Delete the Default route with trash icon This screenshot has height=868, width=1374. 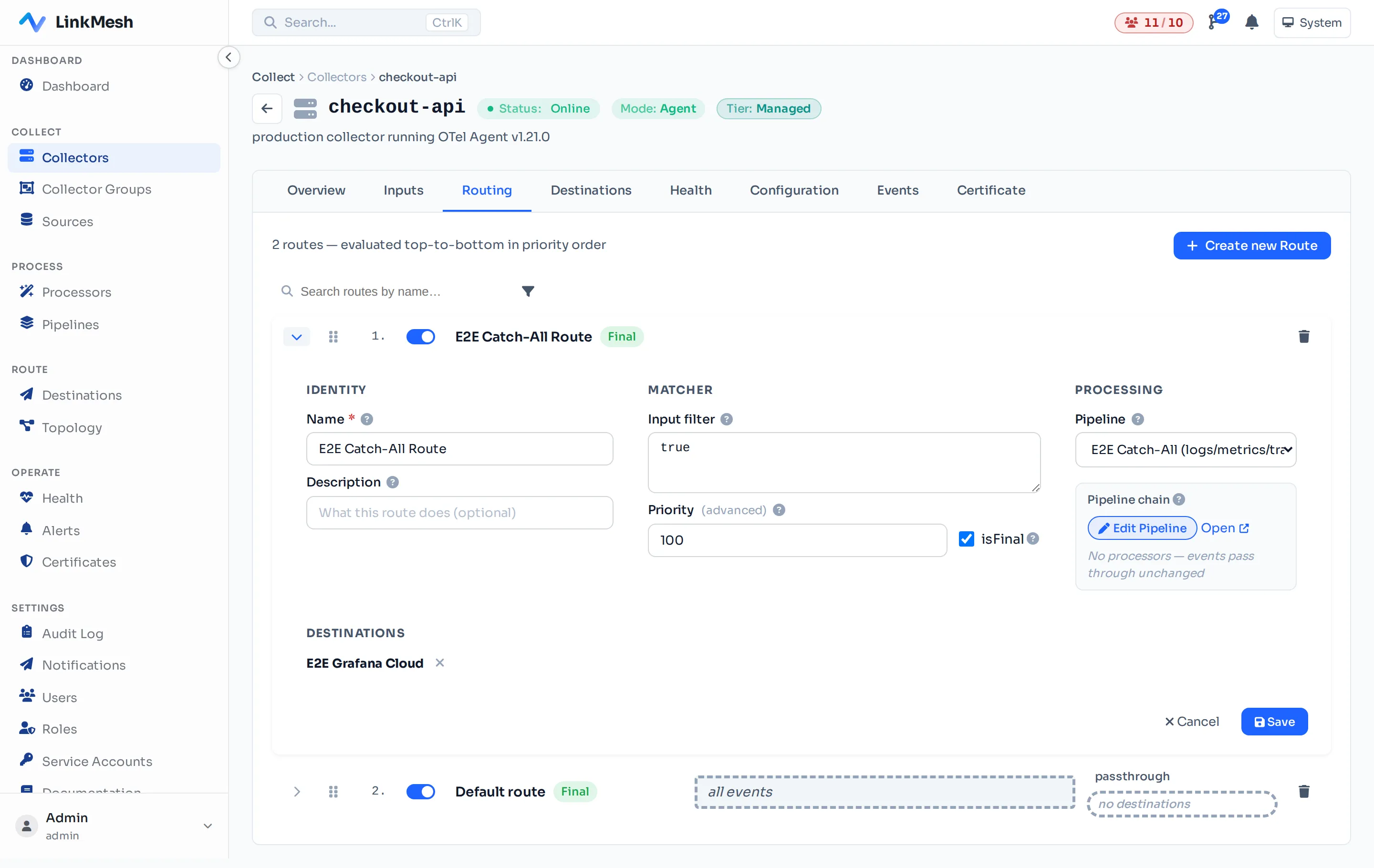1303,791
